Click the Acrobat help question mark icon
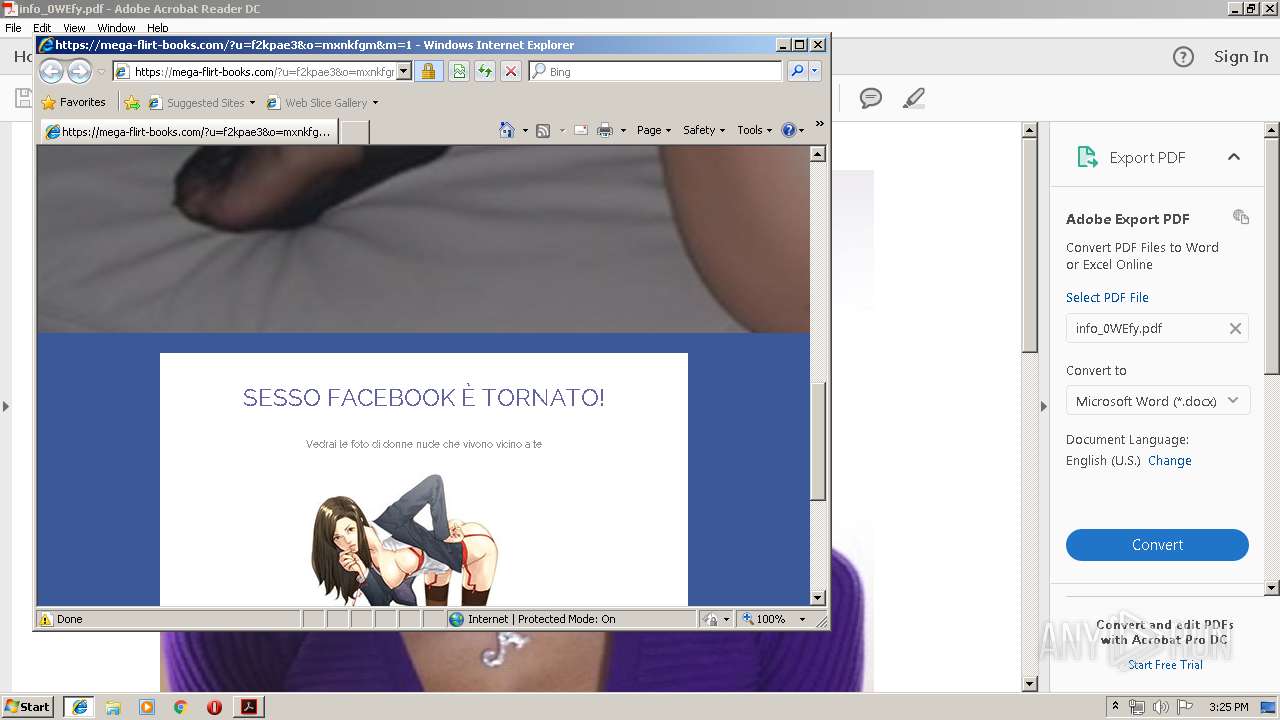The image size is (1280, 720). click(1183, 57)
